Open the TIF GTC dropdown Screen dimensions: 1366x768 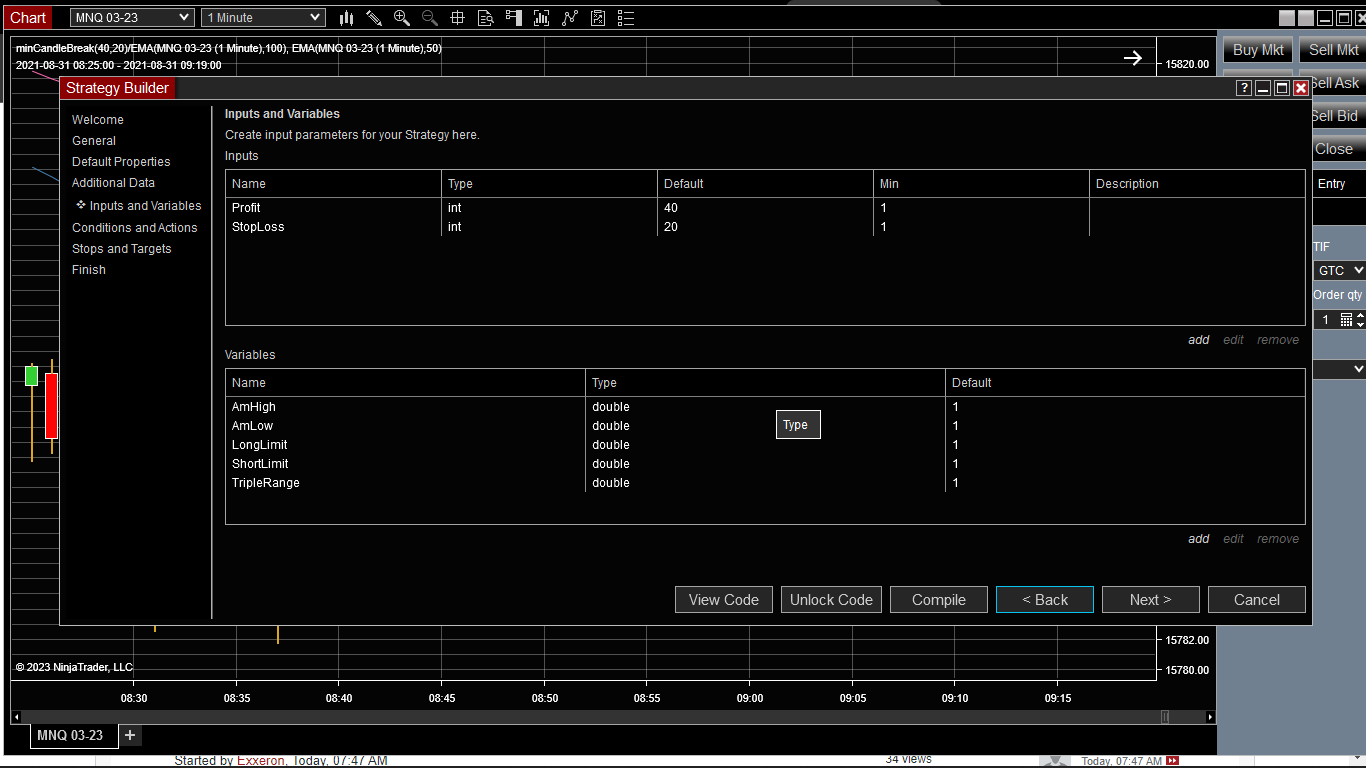tap(1339, 271)
